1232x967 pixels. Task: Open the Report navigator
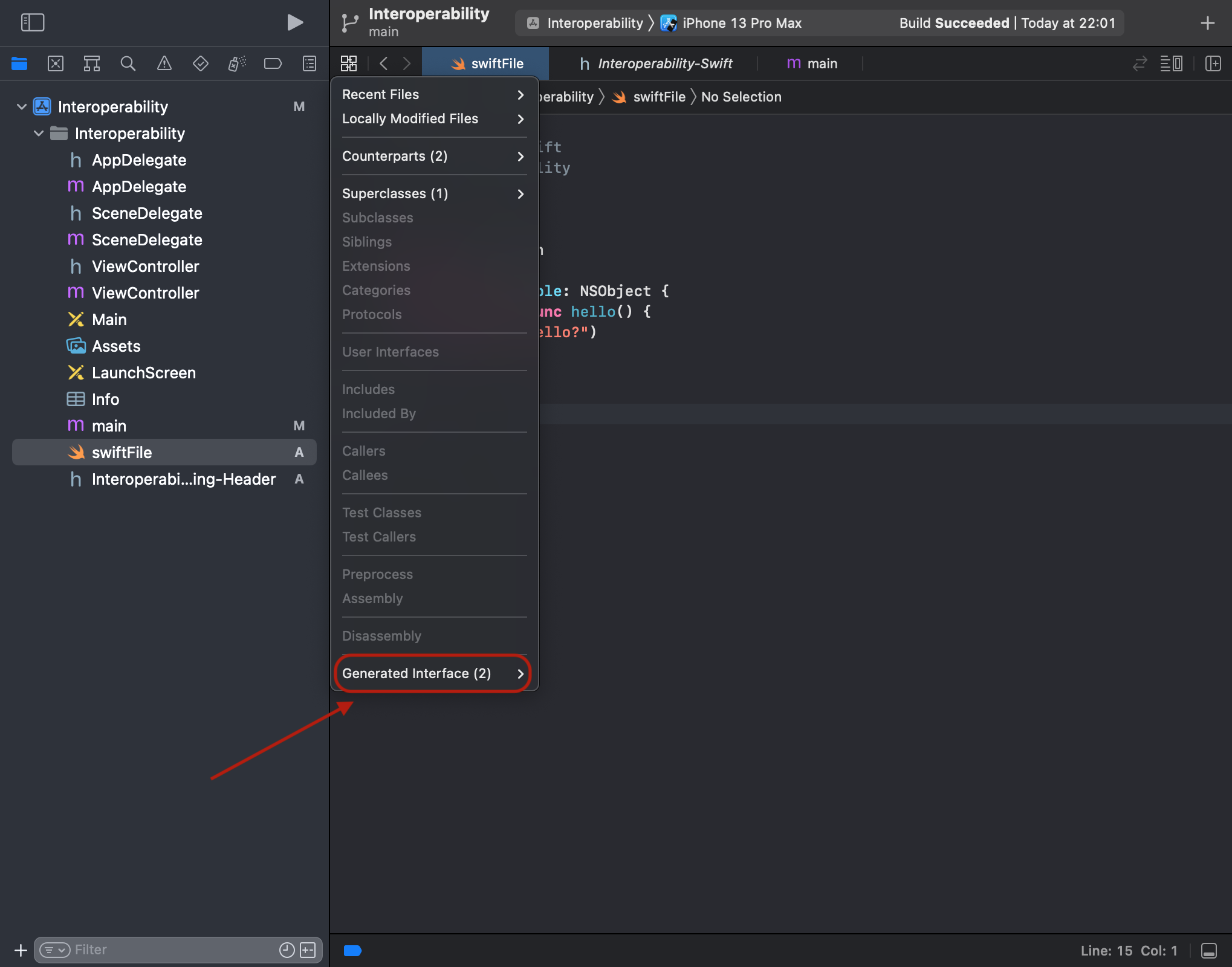point(310,63)
